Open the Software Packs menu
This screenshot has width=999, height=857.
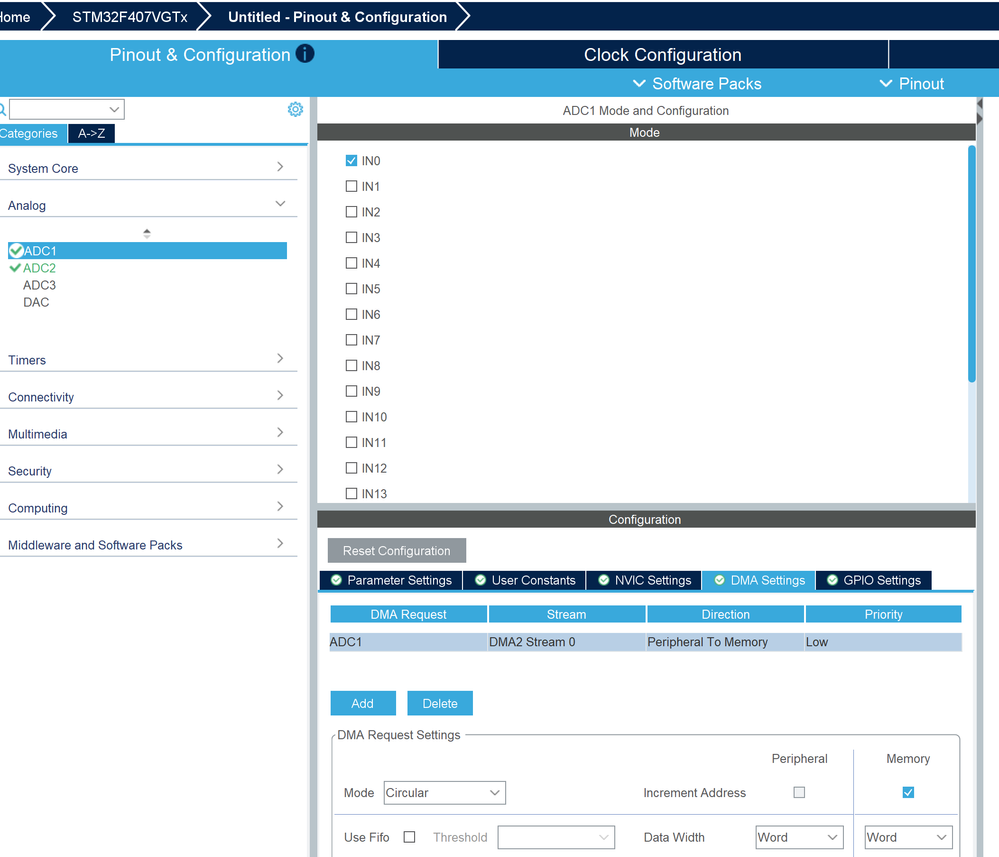[697, 83]
